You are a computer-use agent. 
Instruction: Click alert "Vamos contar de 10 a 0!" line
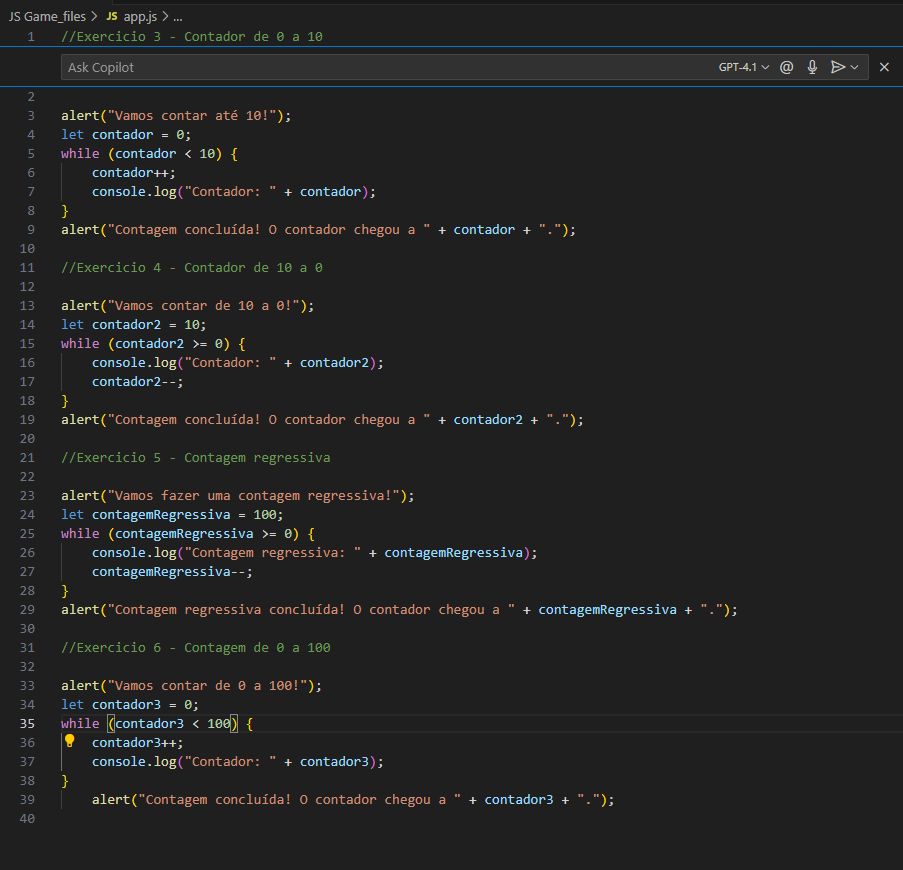click(188, 306)
